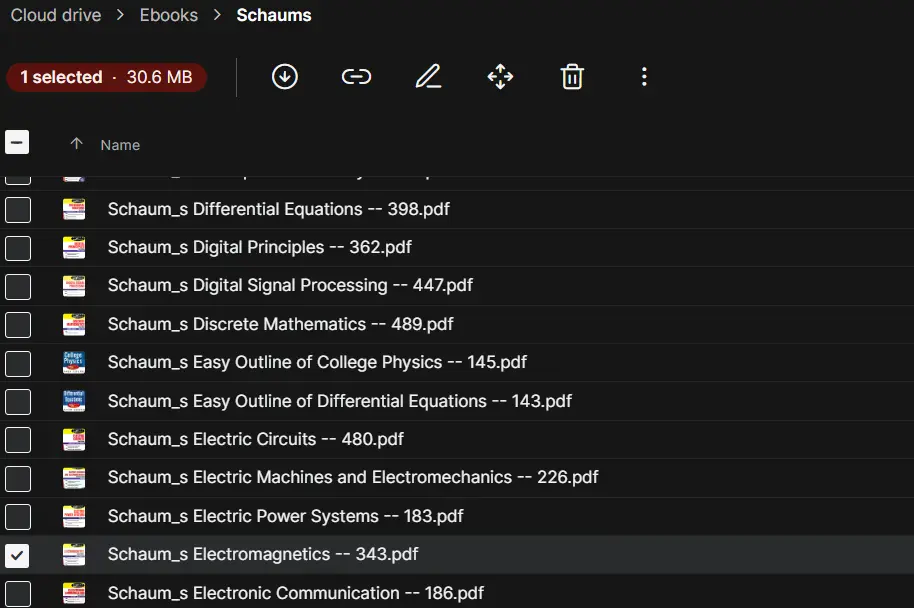
Task: Click Schaum_s Electromagnetics -- 343.pdf name
Action: [x=263, y=554]
